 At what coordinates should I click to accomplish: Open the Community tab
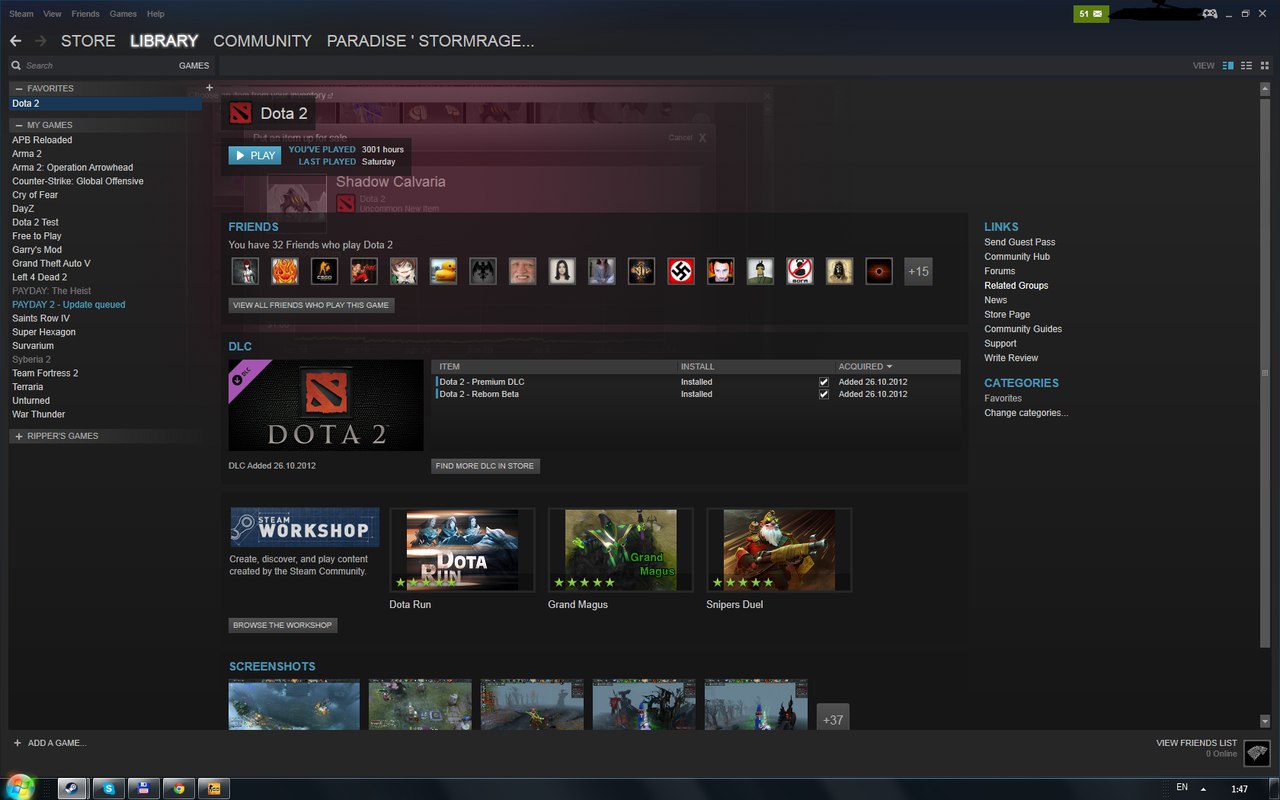click(x=262, y=41)
